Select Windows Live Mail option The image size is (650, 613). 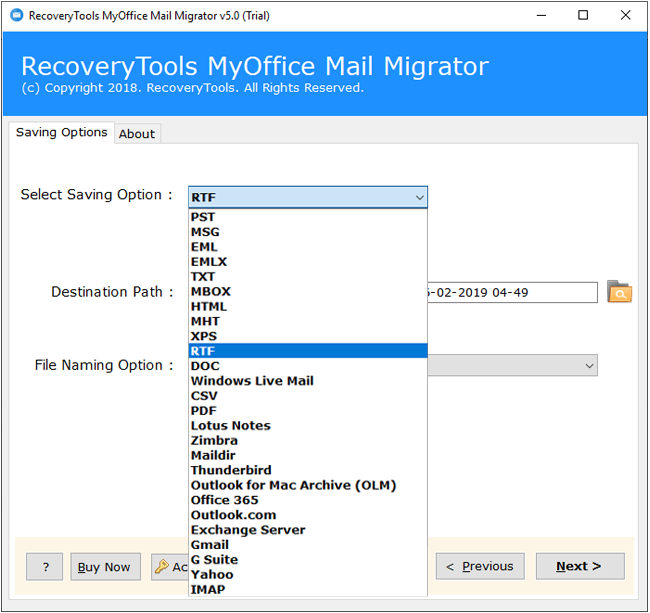(x=308, y=381)
